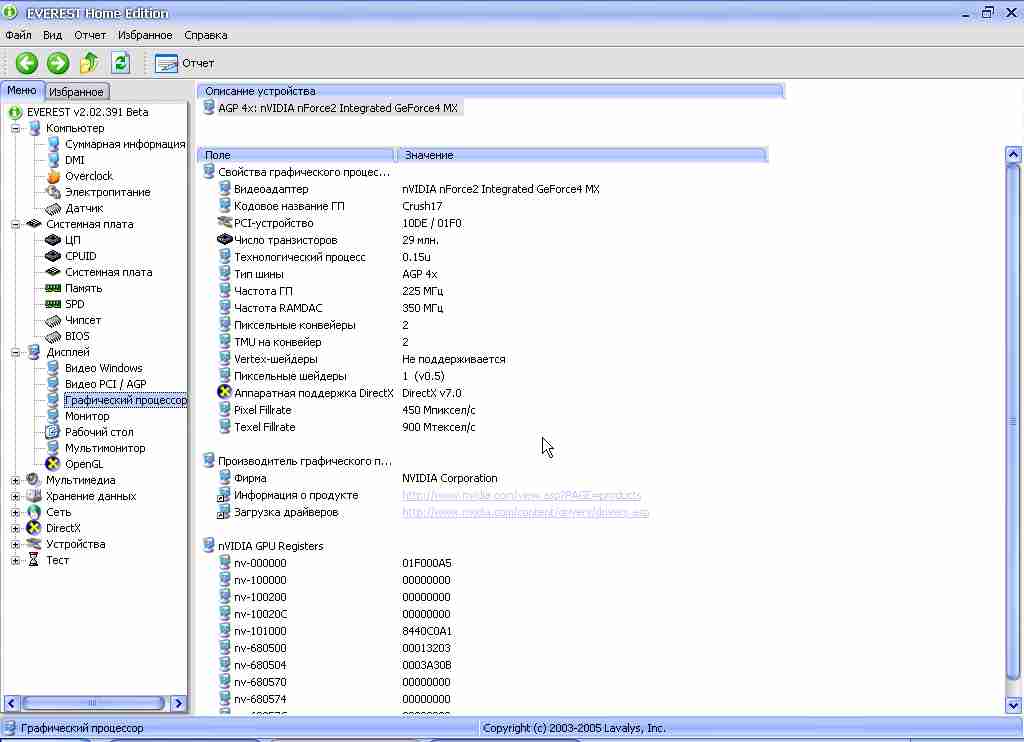Collapse the Компьютер tree node
This screenshot has width=1024, height=742.
(x=16, y=129)
